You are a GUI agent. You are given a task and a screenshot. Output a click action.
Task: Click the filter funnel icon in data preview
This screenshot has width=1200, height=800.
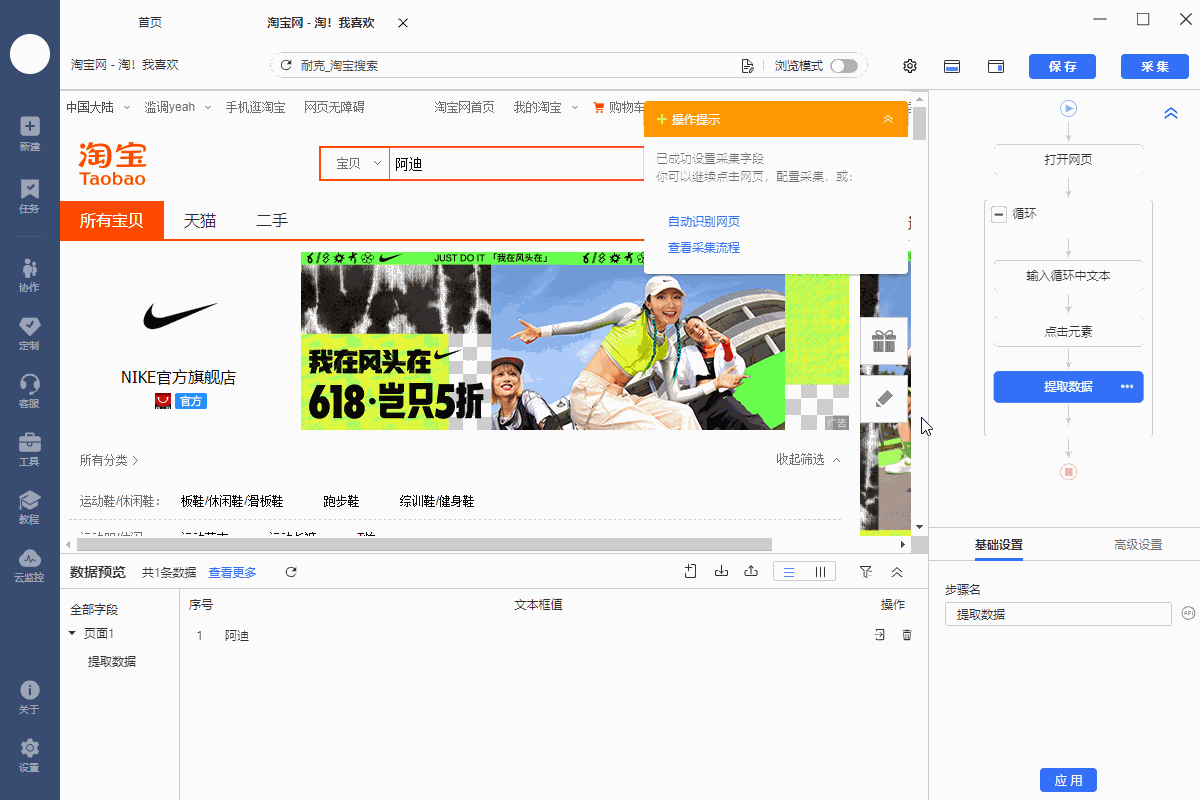click(x=866, y=572)
